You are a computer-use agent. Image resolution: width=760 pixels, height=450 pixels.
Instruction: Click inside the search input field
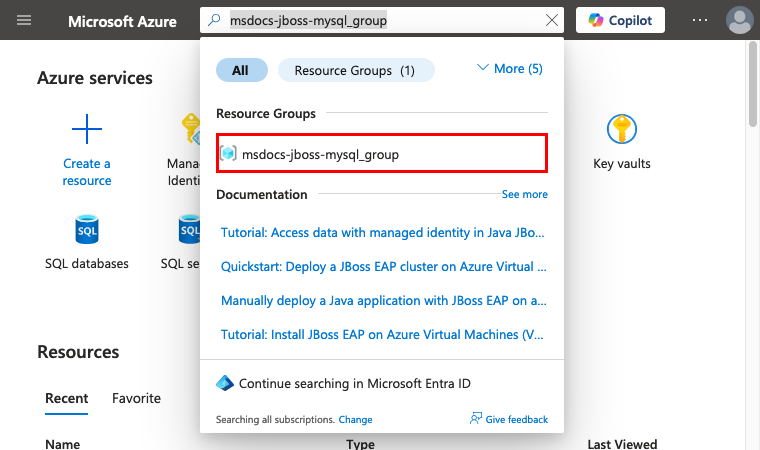click(383, 20)
